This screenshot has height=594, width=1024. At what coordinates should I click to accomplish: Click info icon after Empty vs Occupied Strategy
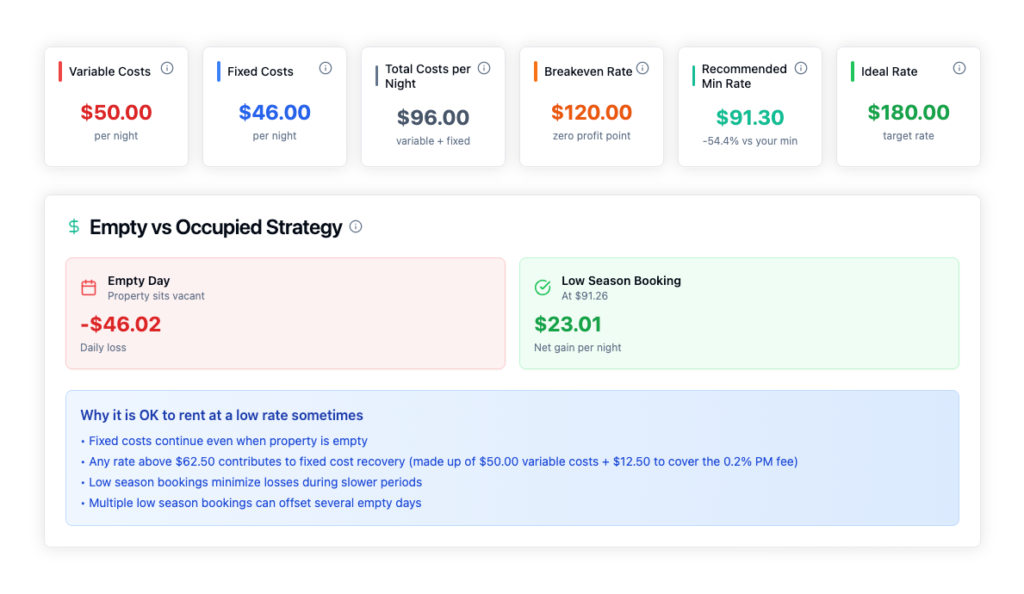pos(356,227)
